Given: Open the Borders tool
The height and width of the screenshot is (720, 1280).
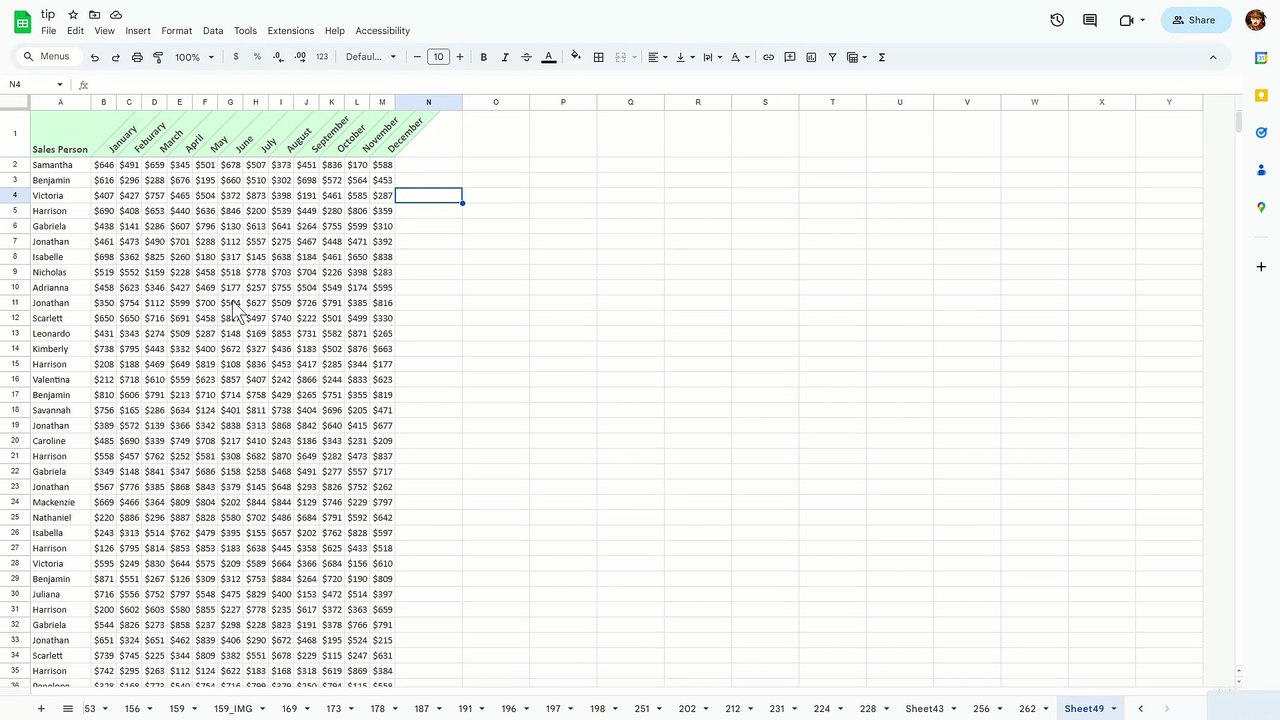Looking at the screenshot, I should 599,57.
